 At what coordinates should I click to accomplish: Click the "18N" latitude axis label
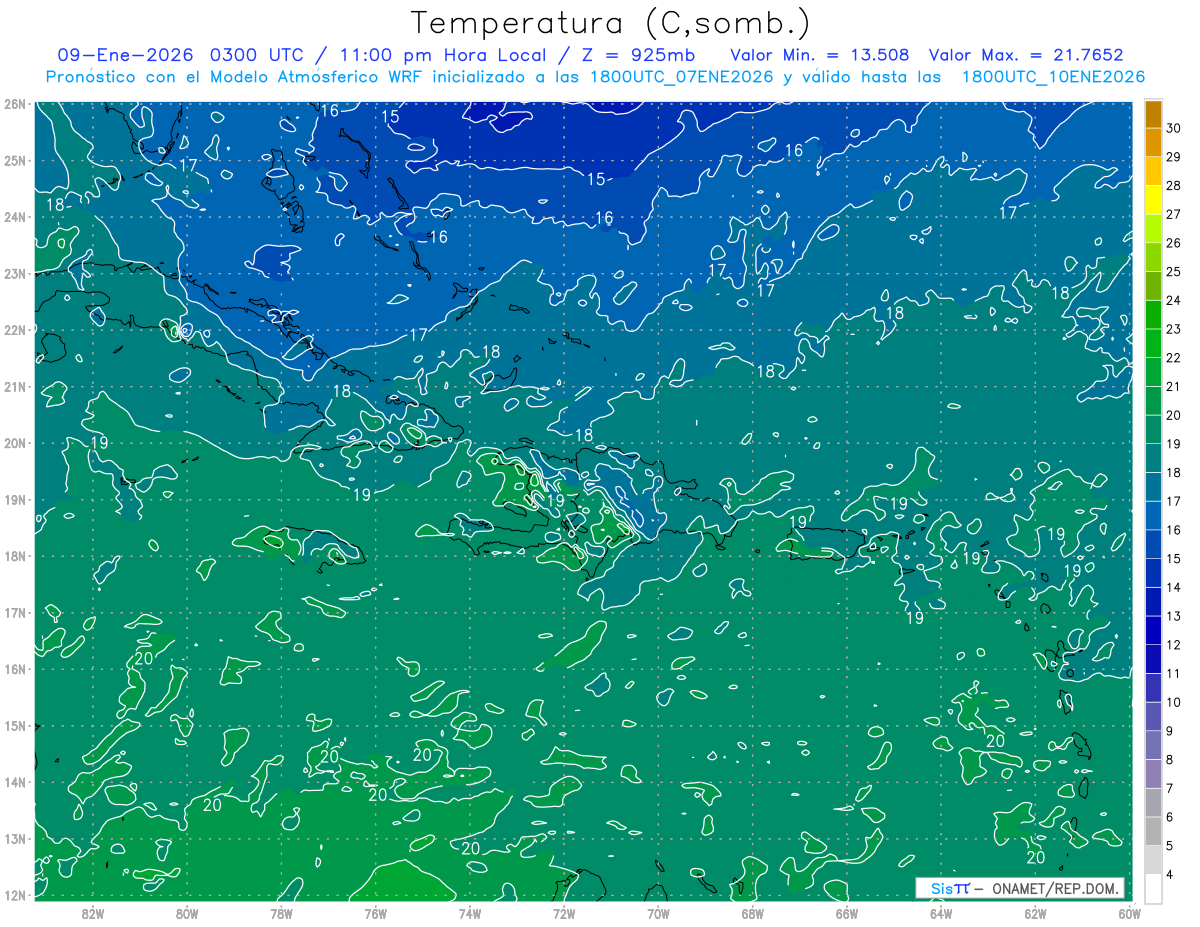point(15,556)
